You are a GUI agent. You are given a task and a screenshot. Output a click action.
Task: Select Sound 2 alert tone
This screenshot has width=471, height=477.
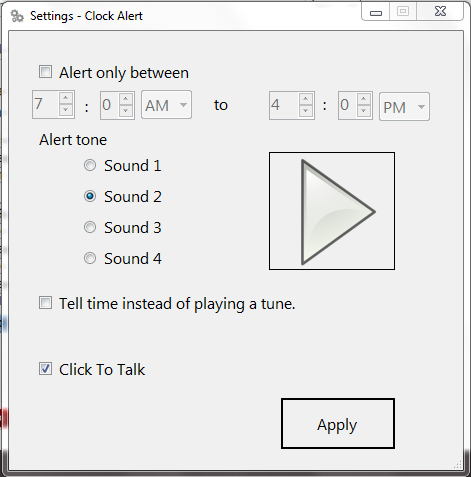coord(90,196)
